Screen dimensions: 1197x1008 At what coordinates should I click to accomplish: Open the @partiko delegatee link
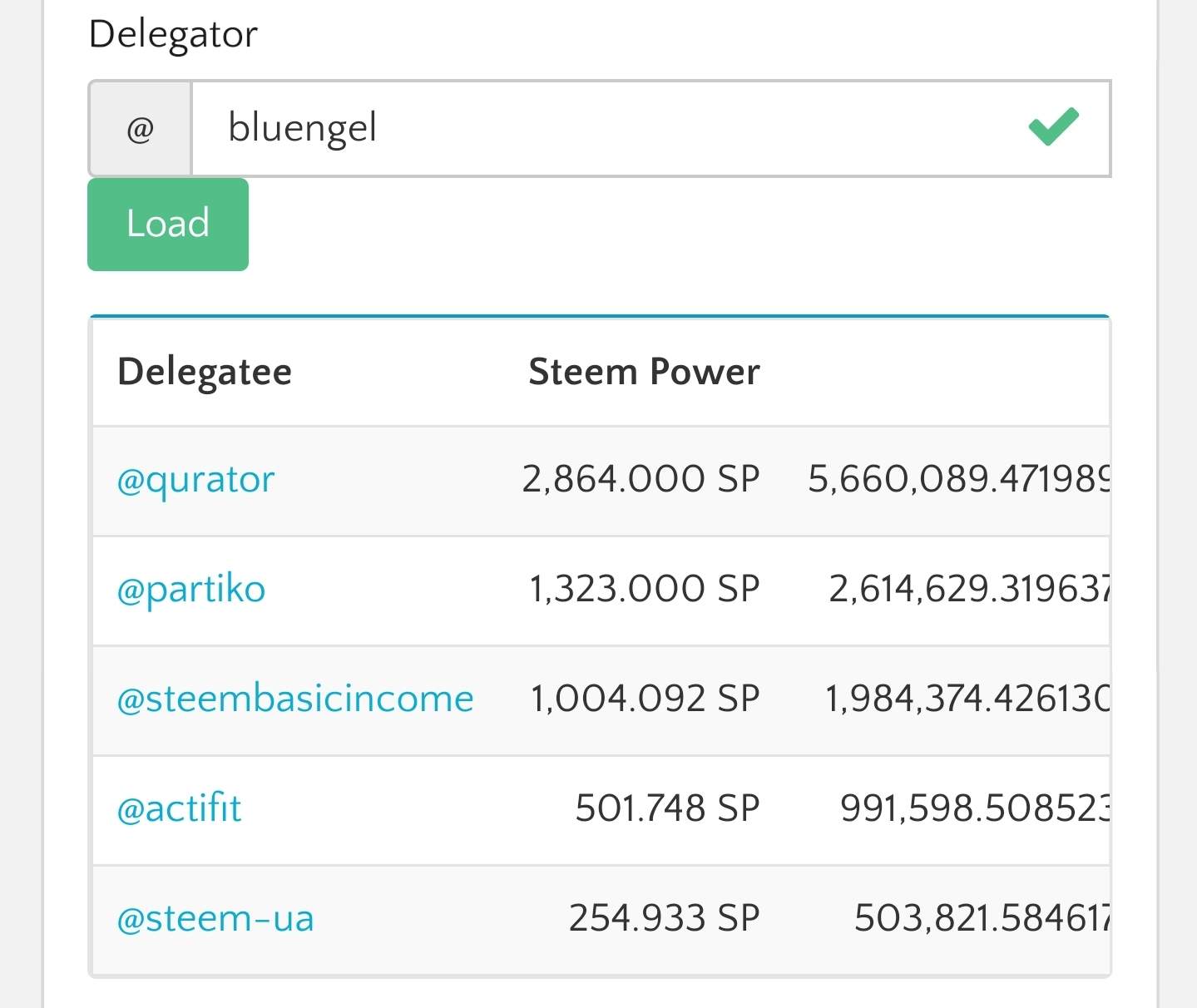pyautogui.click(x=191, y=590)
